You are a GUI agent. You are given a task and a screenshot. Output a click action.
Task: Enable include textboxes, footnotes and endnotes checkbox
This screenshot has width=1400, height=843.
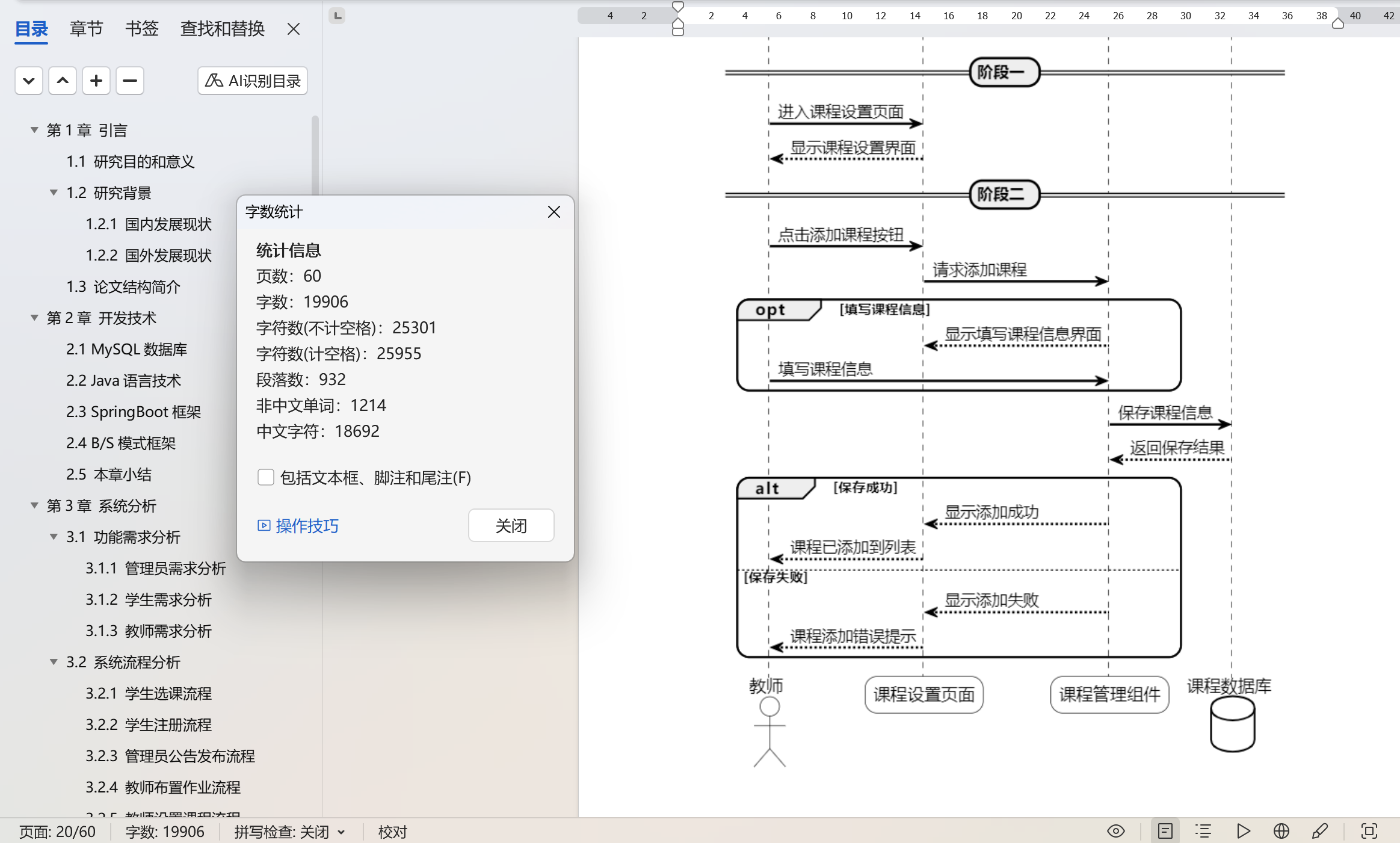pos(265,477)
